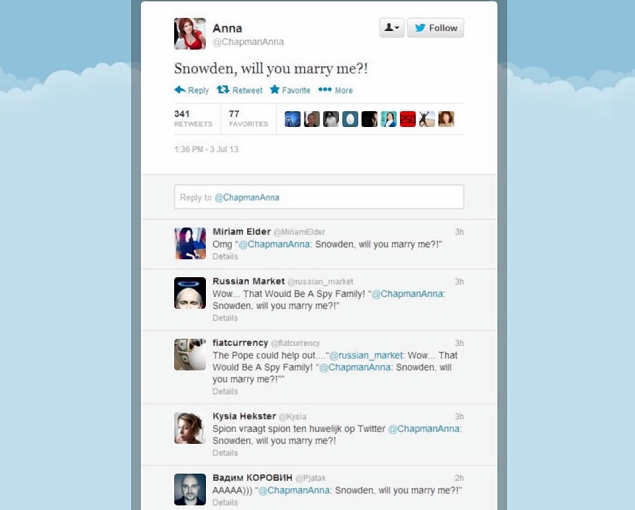Open 3h timestamp on fiatcurrency's tweet
This screenshot has width=635, height=510.
459,343
